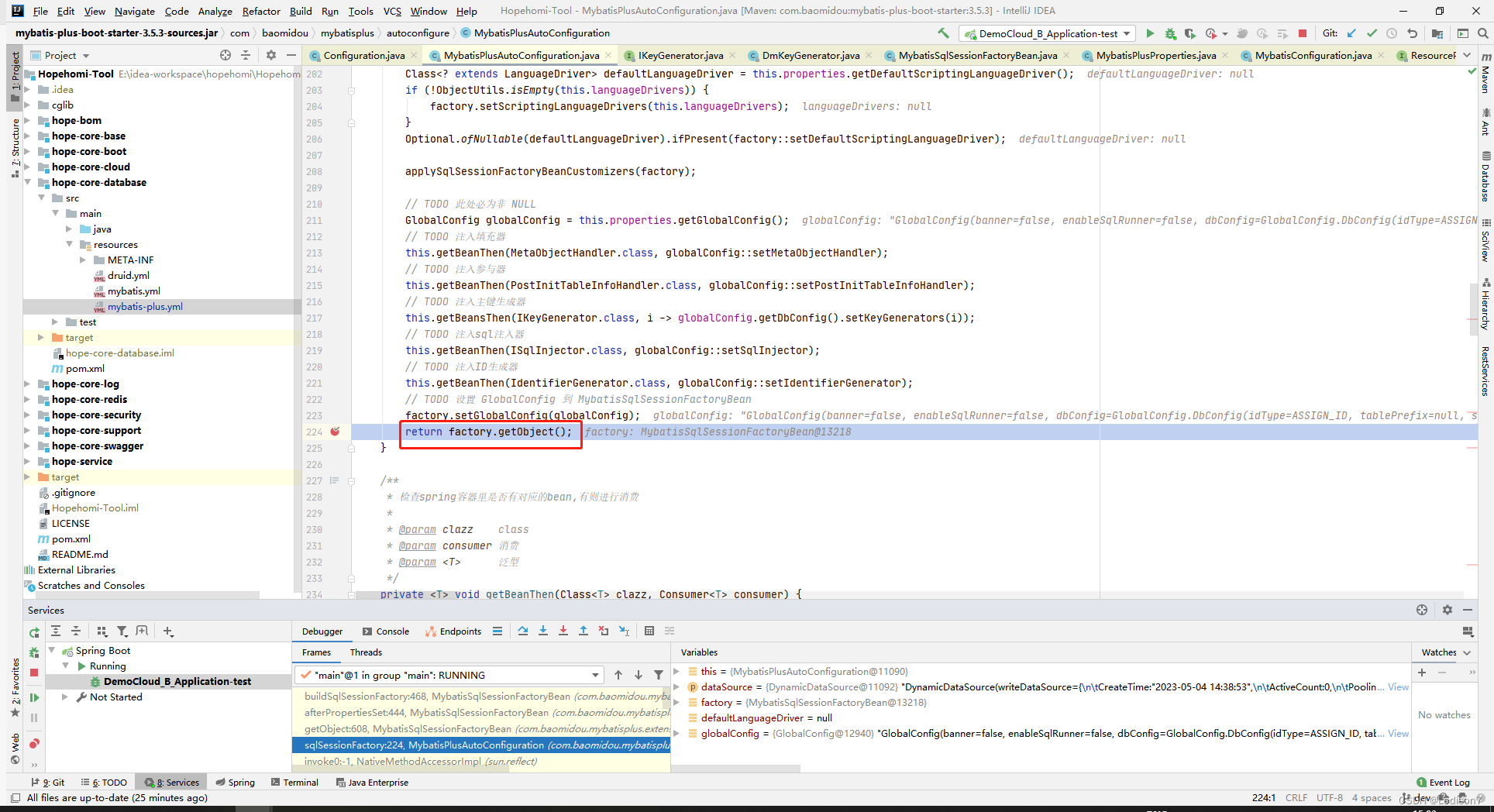Toggle the breakpoint on line 224

click(x=335, y=432)
